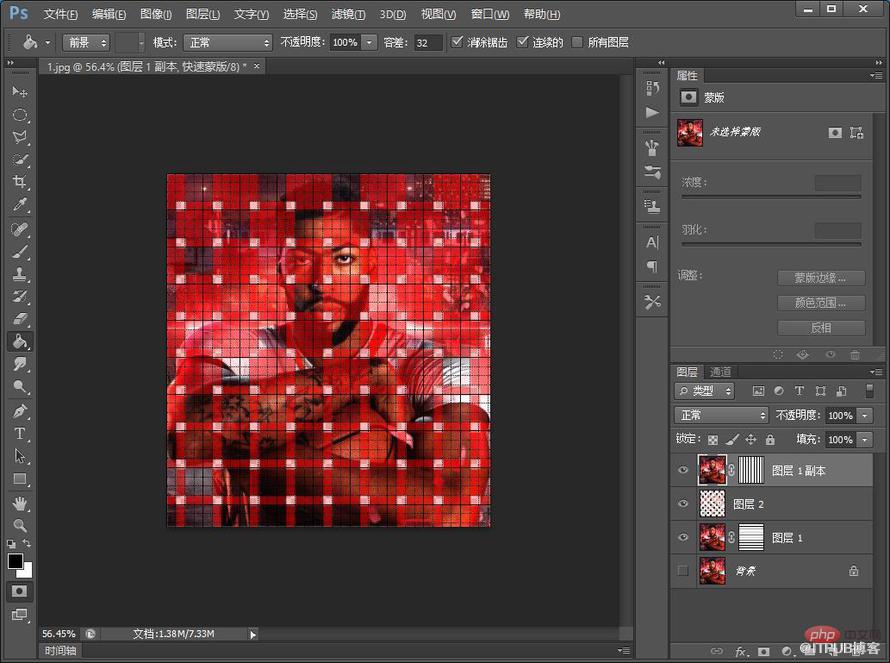Select the 图层 1 layer mask thumbnail
This screenshot has width=890, height=663.
tap(750, 537)
